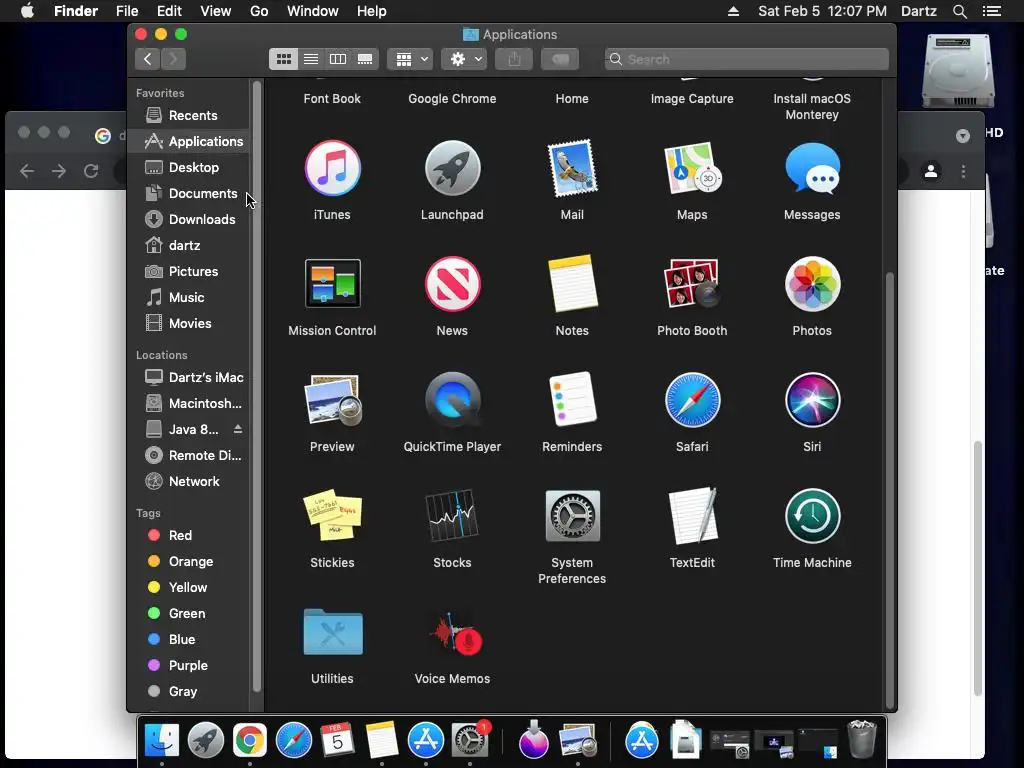The height and width of the screenshot is (768, 1024).
Task: Open the iTunes application icon
Action: coord(332,168)
